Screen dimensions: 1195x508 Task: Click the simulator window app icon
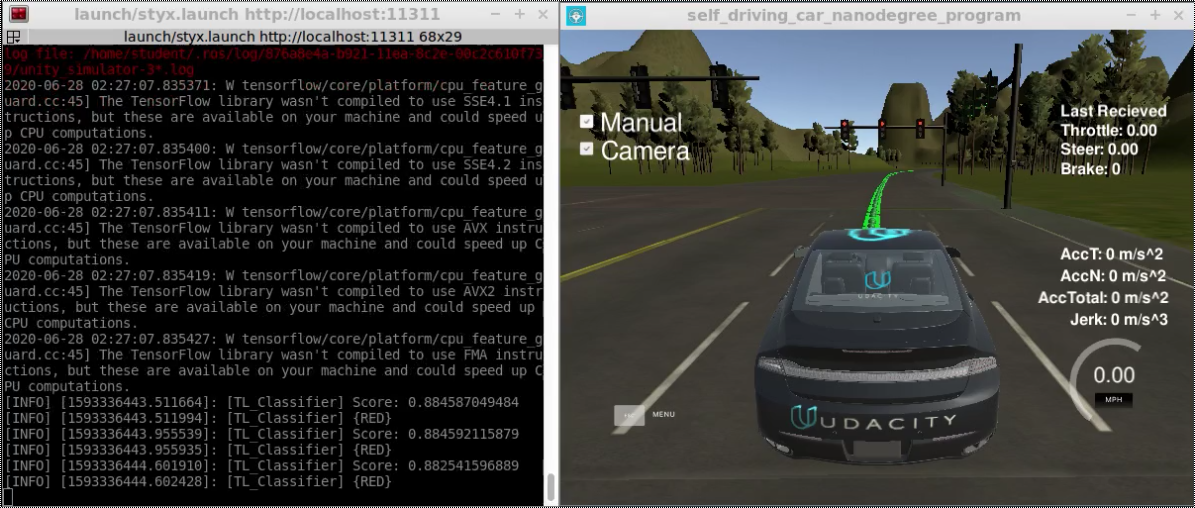coord(576,15)
